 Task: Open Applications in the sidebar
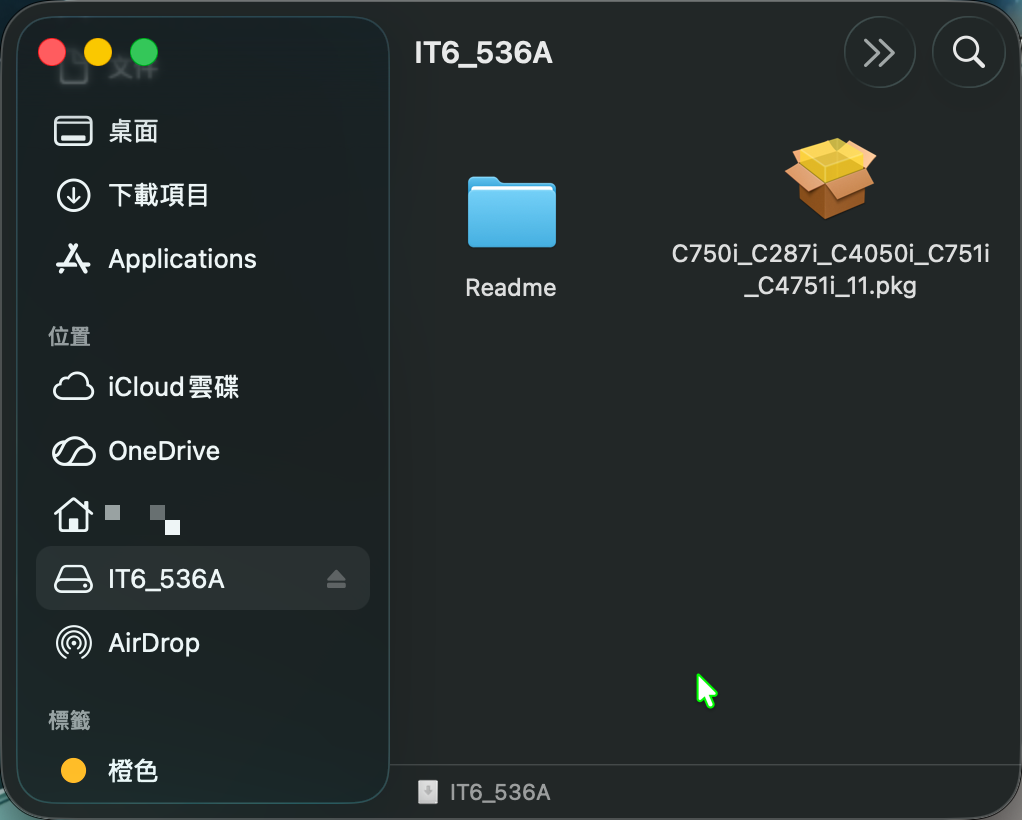click(x=203, y=259)
